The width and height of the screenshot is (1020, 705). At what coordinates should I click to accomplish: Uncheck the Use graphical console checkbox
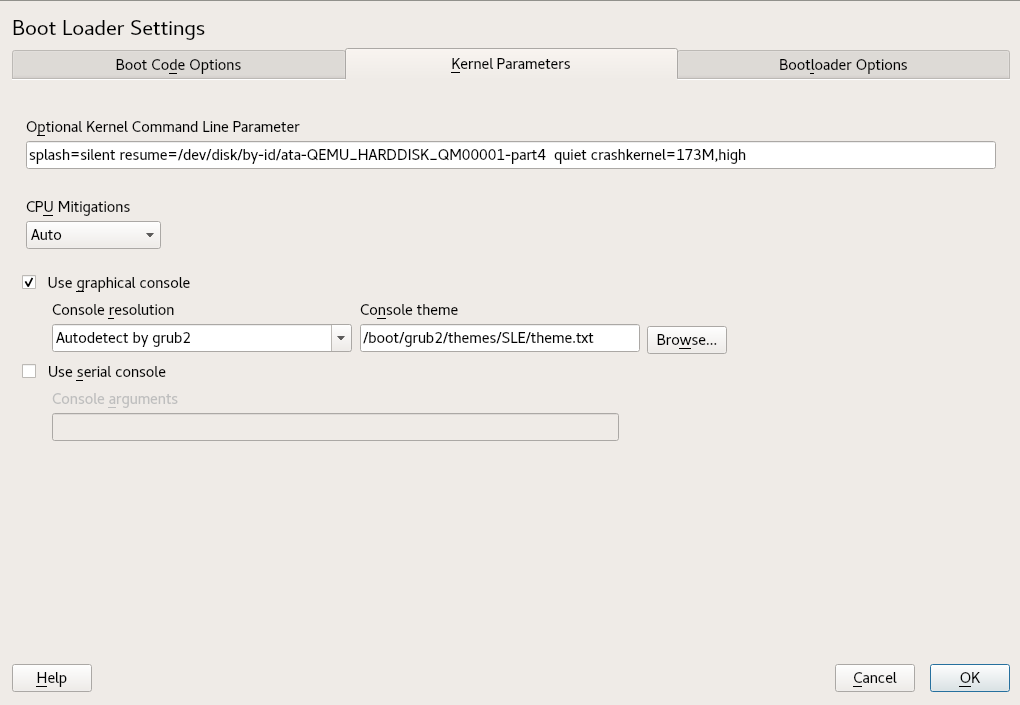click(x=29, y=283)
